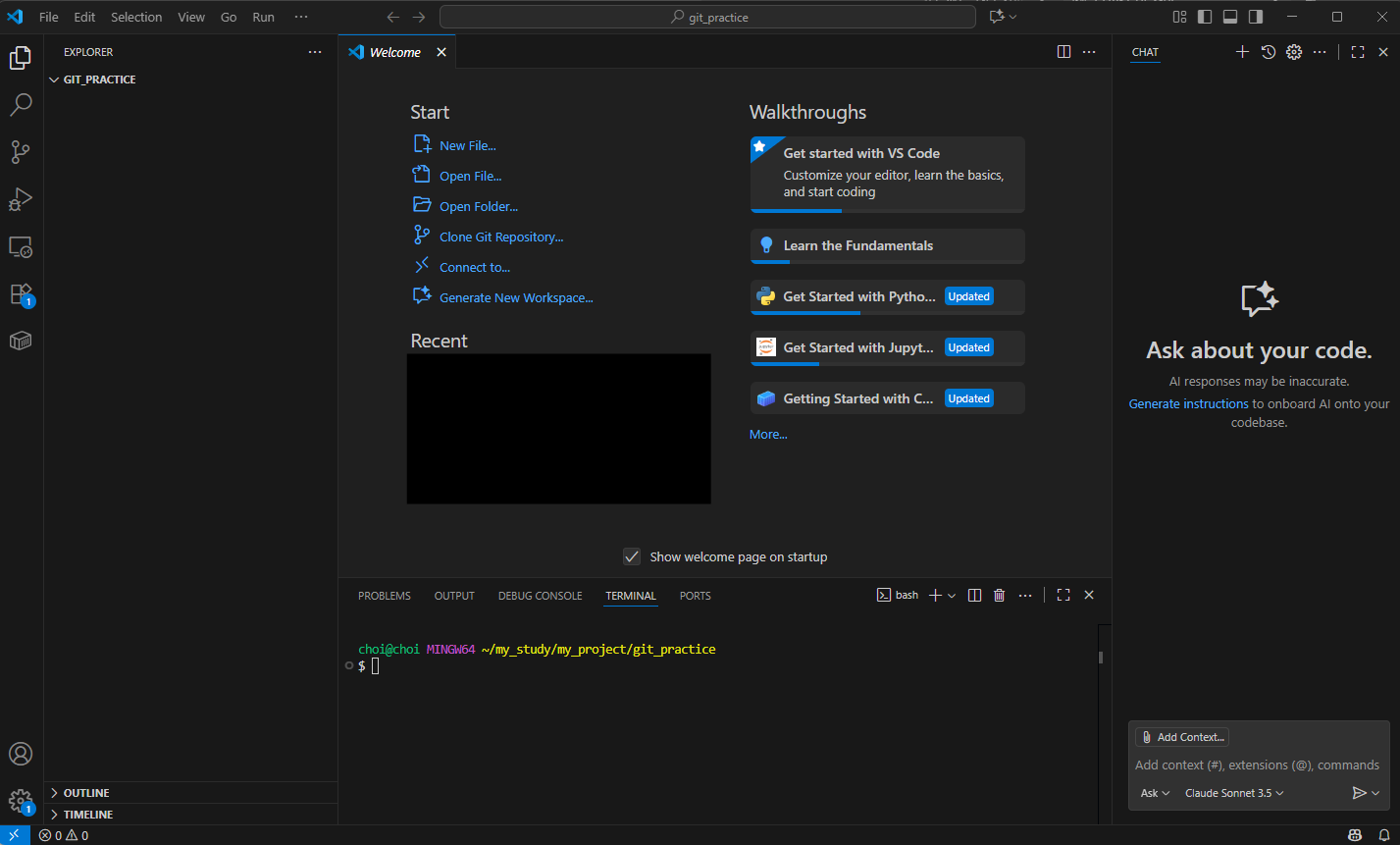Close the Welcome tab

click(x=441, y=52)
